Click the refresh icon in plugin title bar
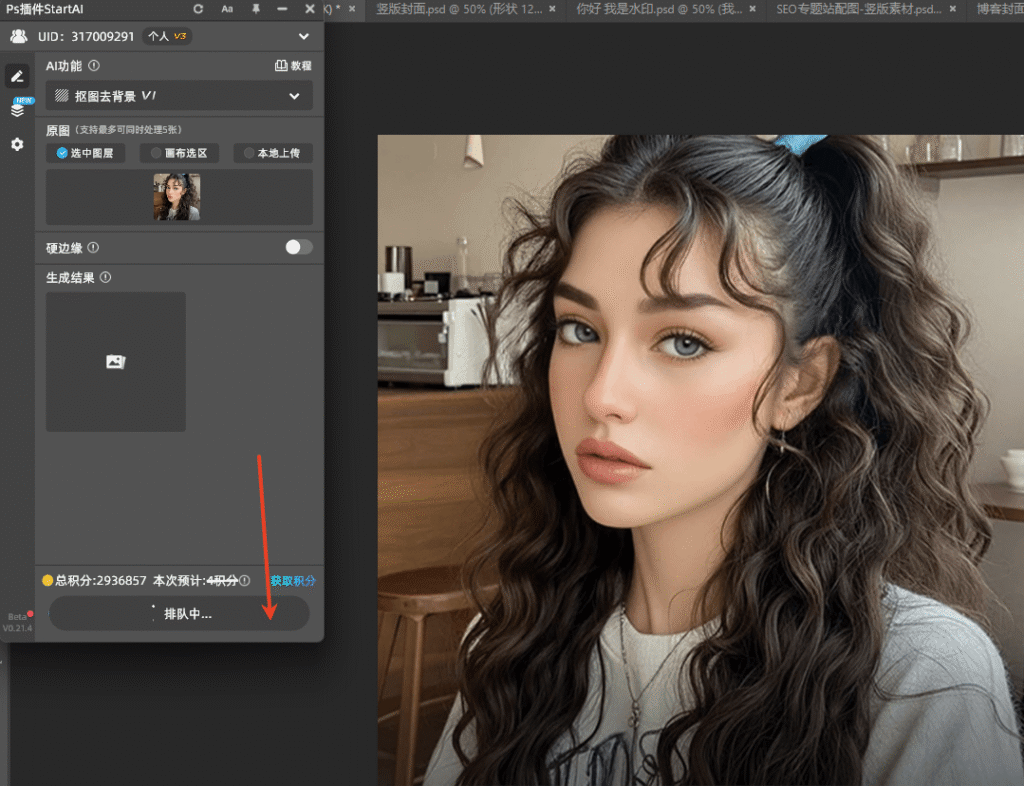This screenshot has width=1024, height=786. 198,9
